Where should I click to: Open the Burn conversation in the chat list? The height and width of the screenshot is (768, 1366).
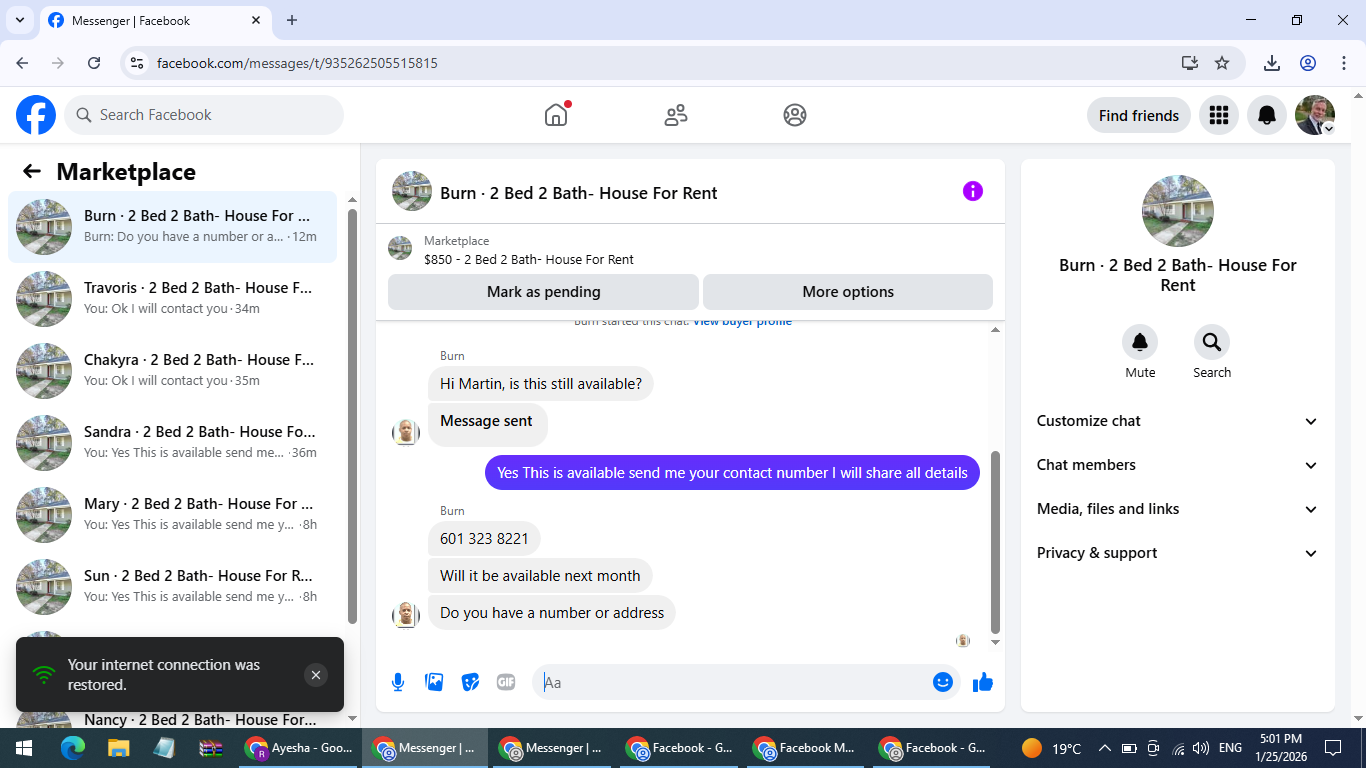[x=173, y=227]
